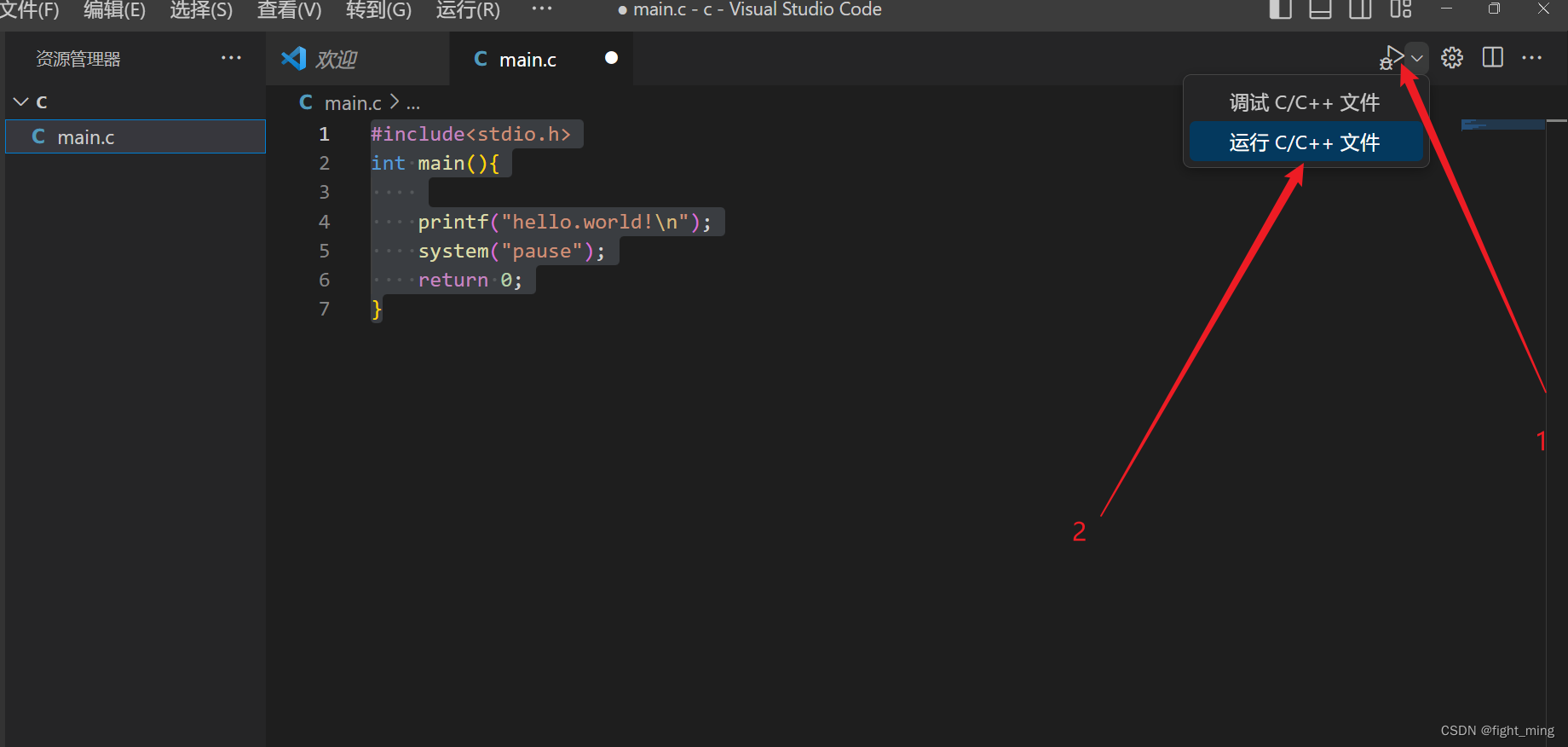Open more editor actions ellipsis
1568x747 pixels.
click(1531, 57)
